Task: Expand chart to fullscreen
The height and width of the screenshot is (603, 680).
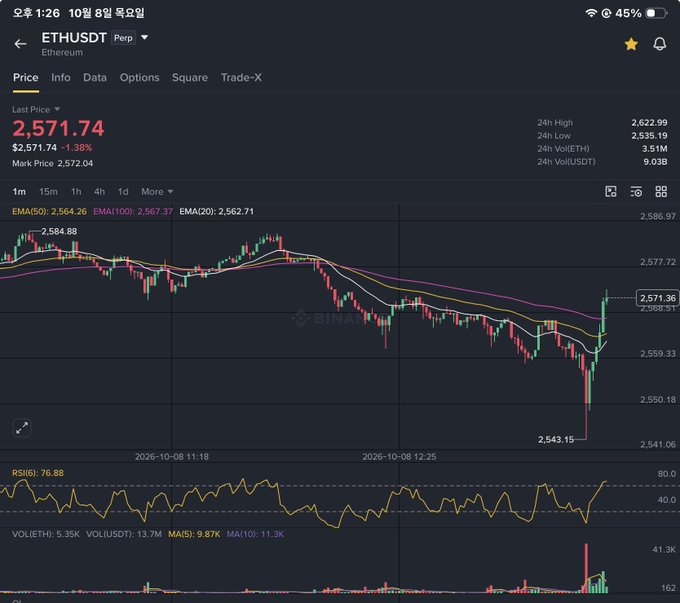Action: 22,428
